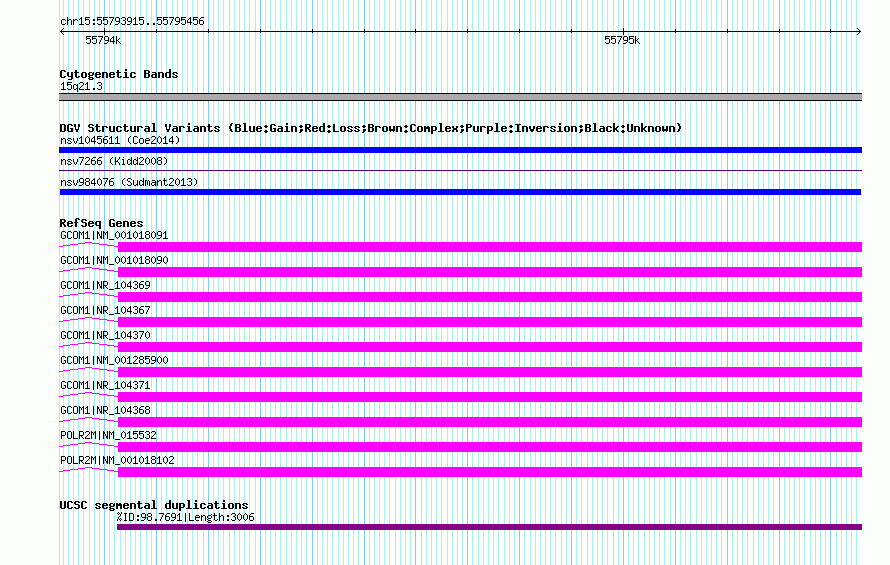This screenshot has height=565, width=890.
Task: Click the %ID:98.7691|Length:3006 label
Action: click(x=186, y=517)
